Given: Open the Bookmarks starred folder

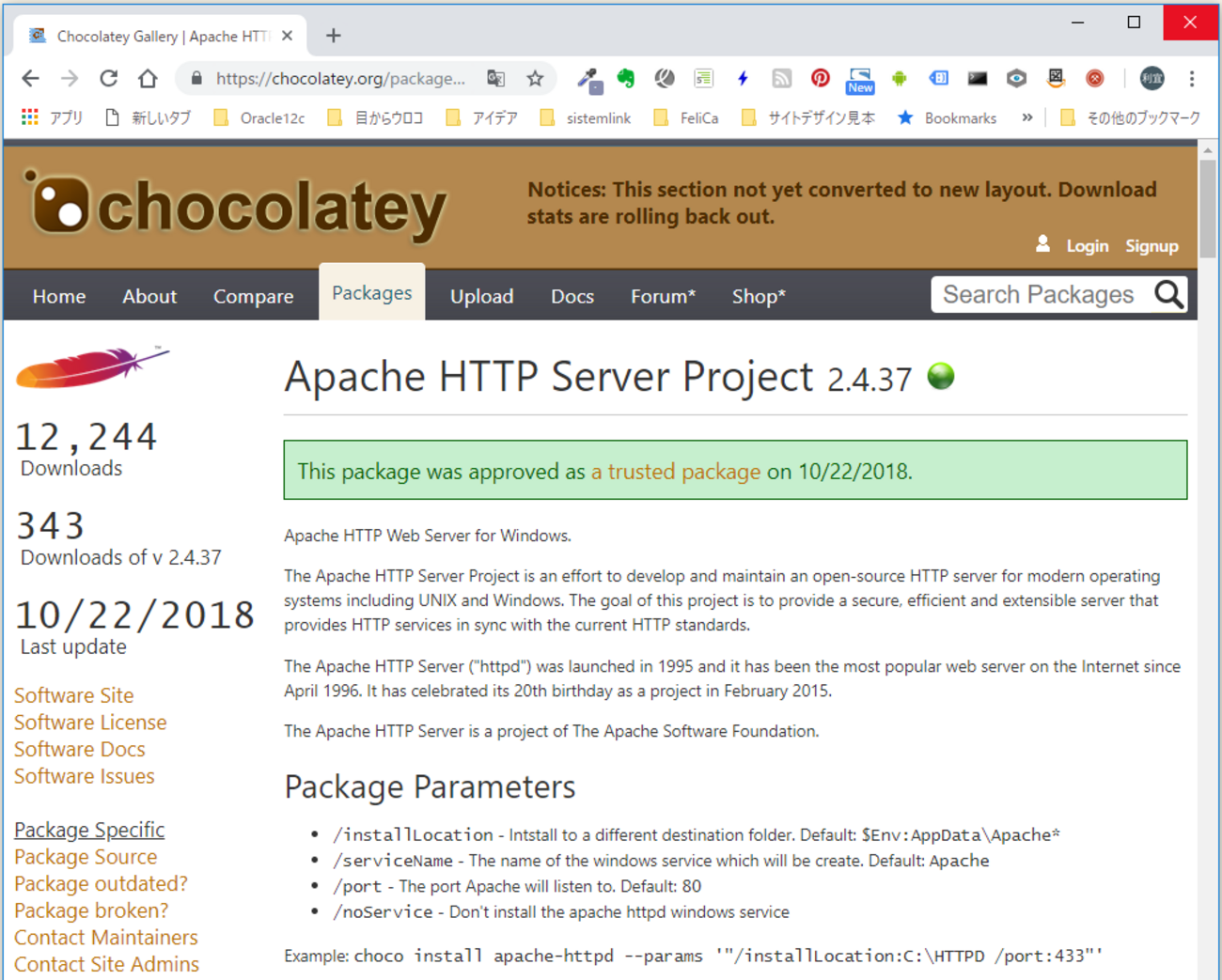Looking at the screenshot, I should coord(947,117).
